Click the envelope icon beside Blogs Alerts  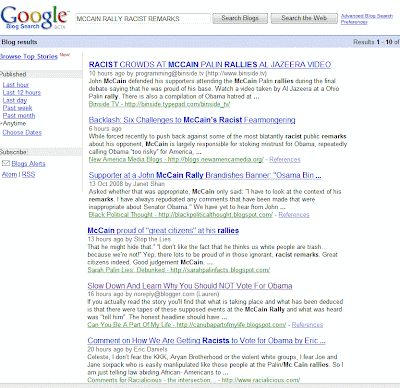pos(6,163)
